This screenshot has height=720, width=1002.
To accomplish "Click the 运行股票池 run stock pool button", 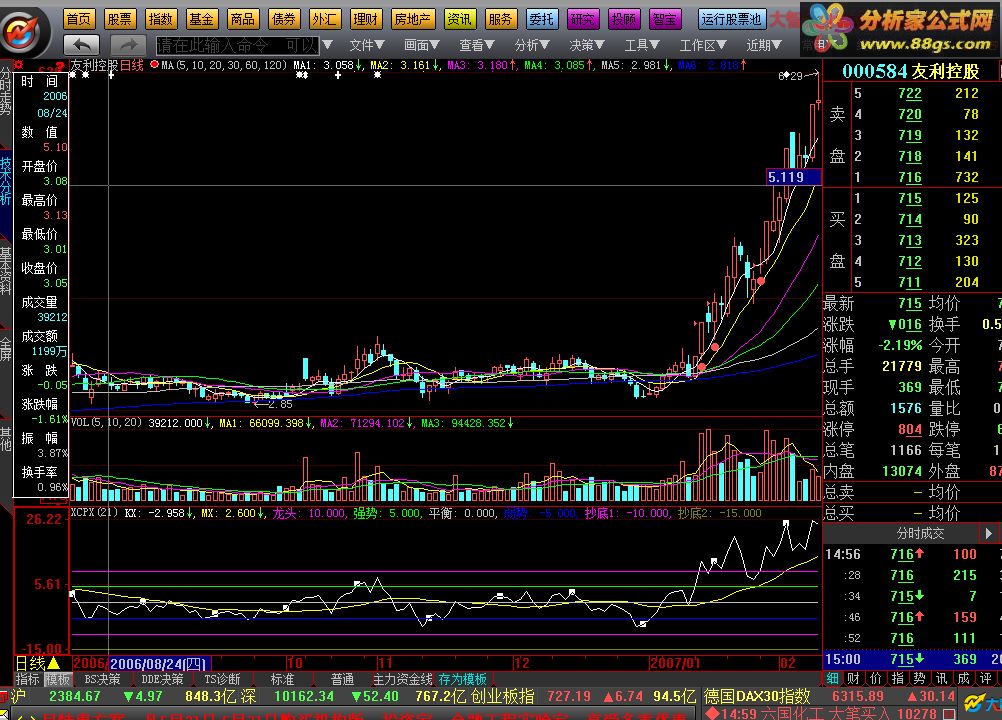I will (732, 19).
